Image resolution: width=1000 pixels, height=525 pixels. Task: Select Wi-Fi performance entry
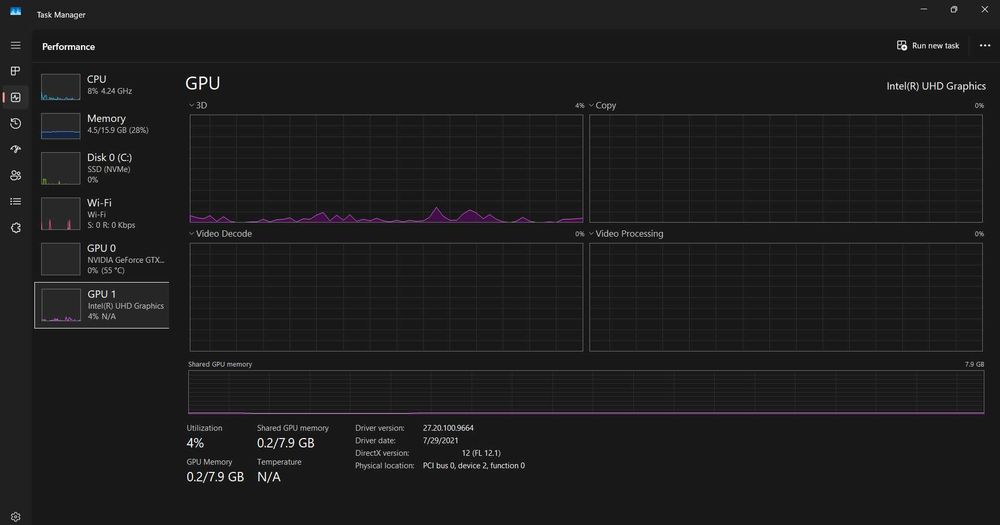pos(102,213)
